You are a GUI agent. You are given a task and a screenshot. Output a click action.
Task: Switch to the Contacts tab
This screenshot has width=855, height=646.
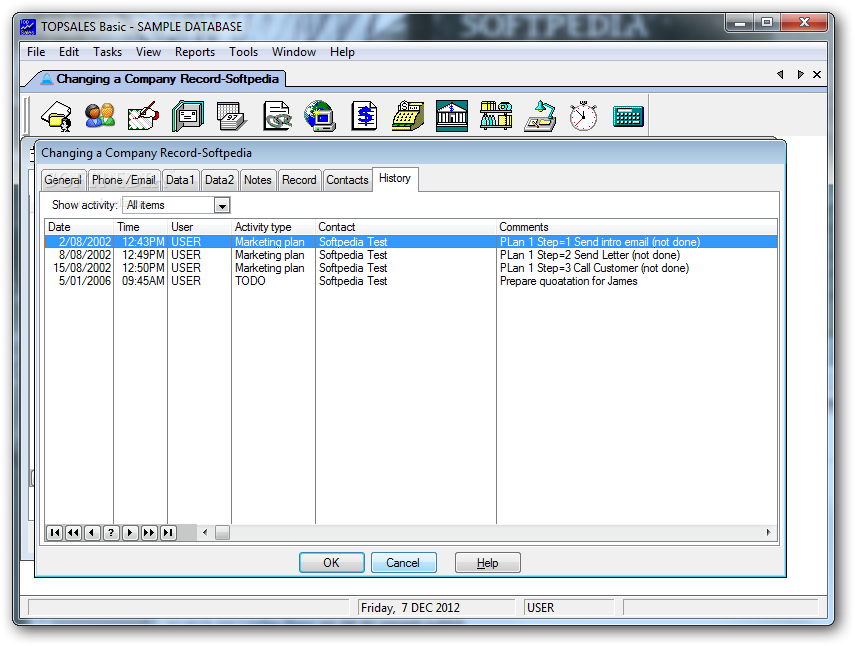coord(347,180)
